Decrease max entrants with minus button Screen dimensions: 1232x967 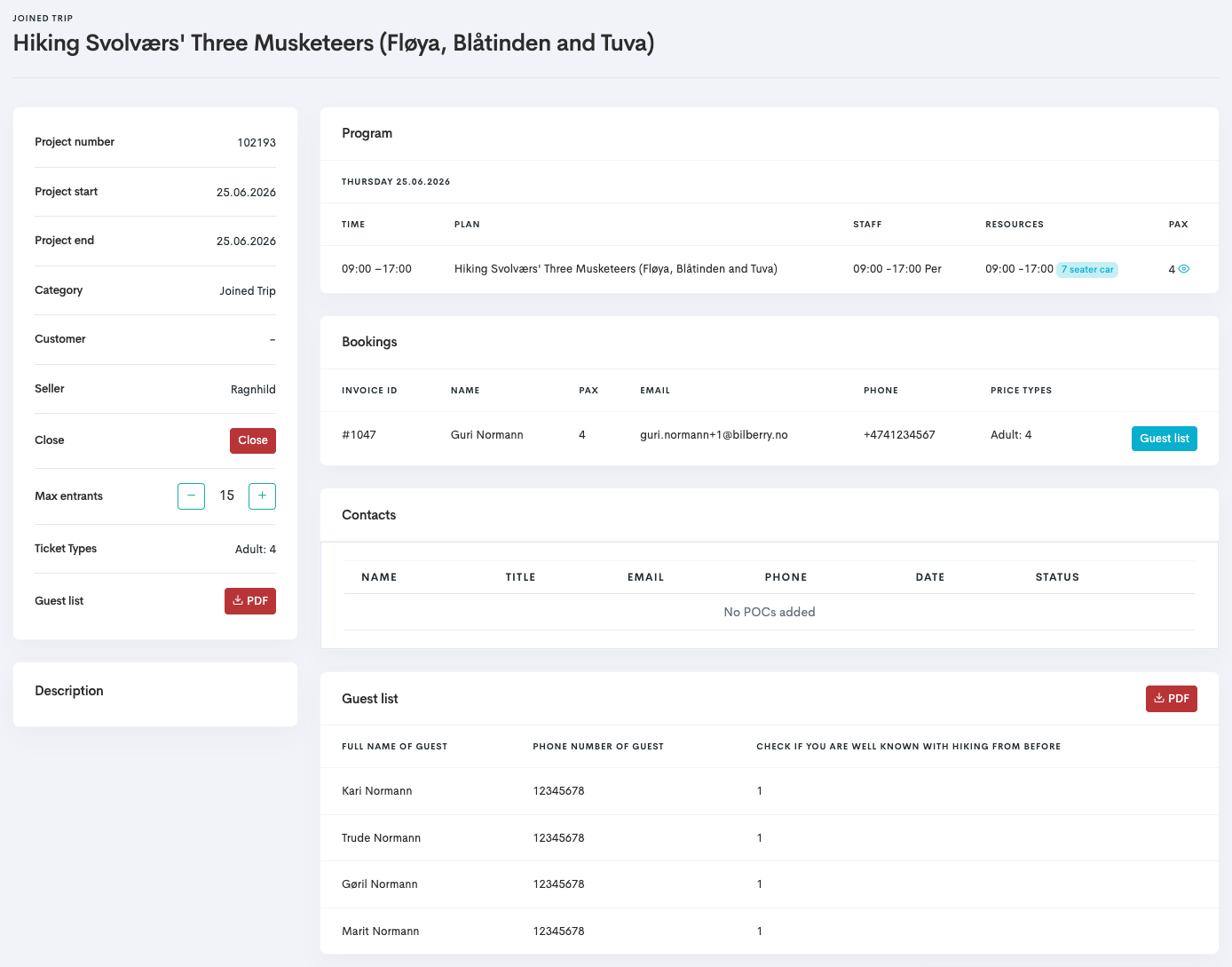(x=191, y=495)
